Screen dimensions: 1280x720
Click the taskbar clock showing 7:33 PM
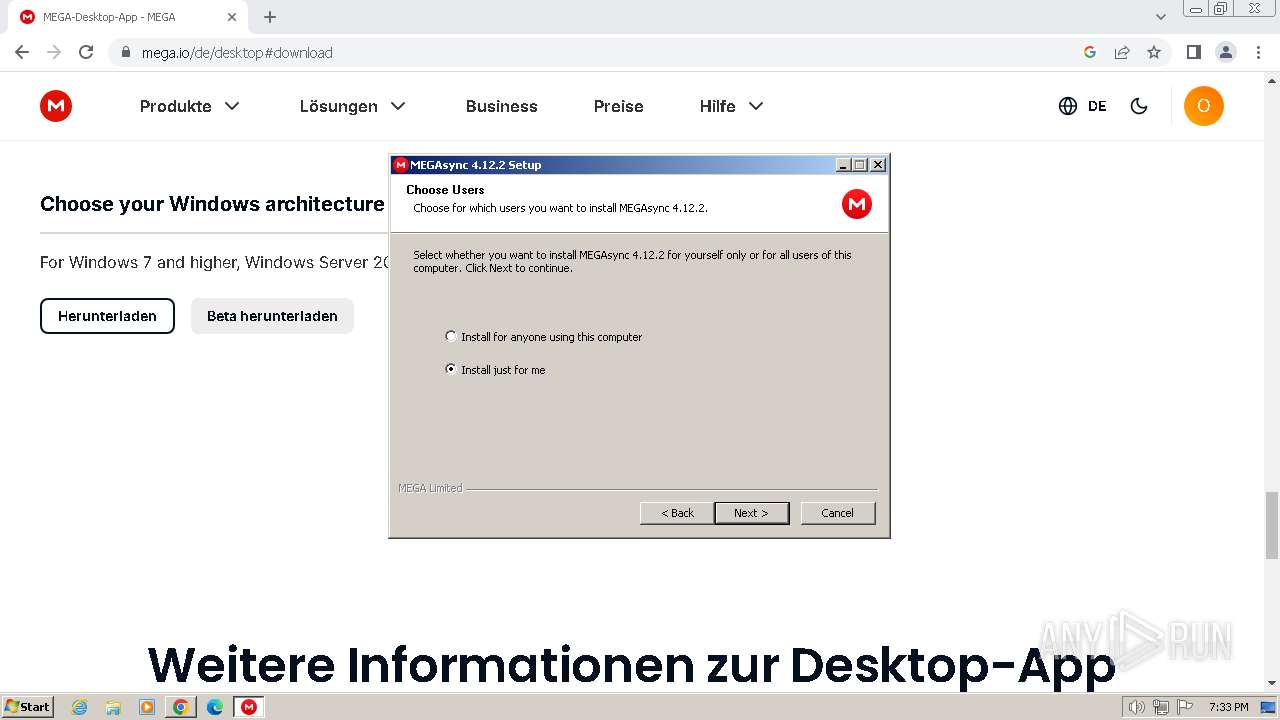tap(1228, 707)
